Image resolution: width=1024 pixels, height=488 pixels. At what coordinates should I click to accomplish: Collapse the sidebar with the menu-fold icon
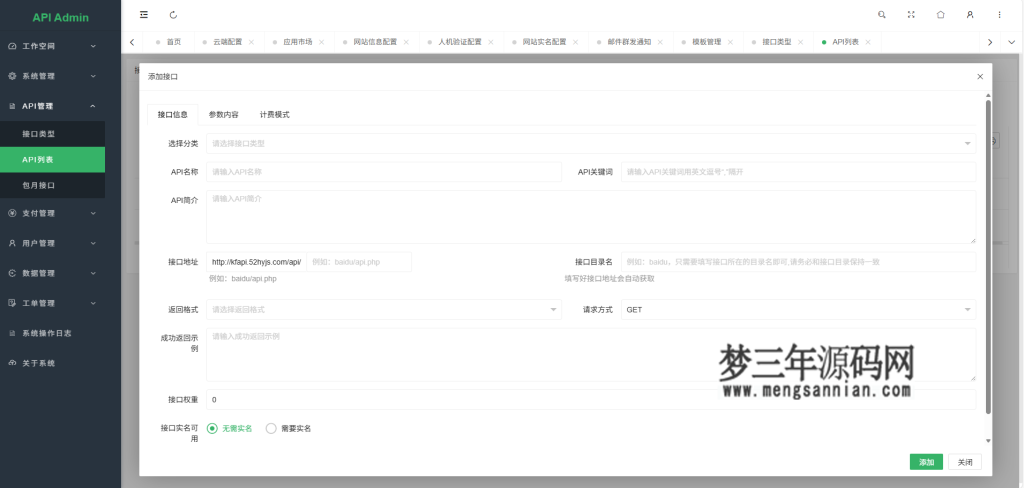pos(144,14)
